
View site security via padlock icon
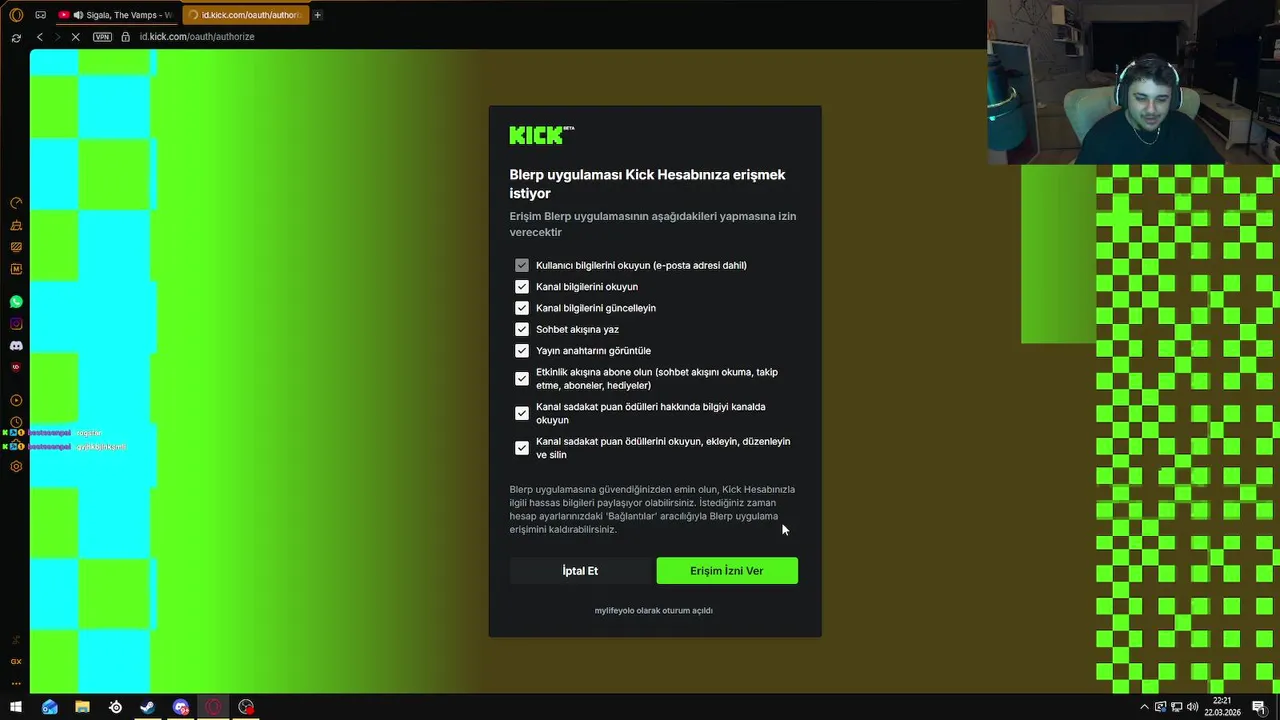[x=125, y=37]
